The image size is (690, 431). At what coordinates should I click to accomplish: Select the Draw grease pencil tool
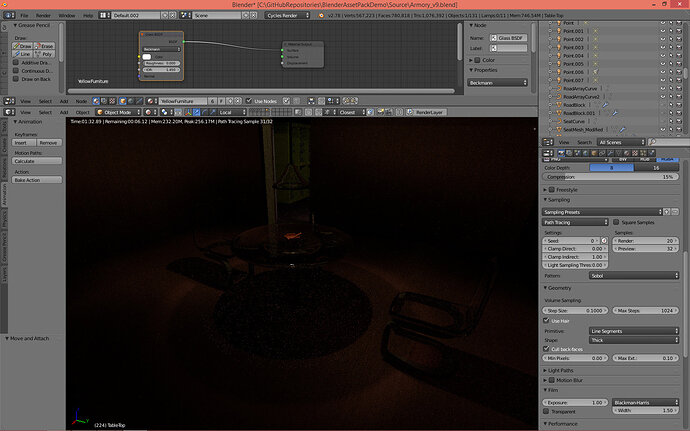(x=22, y=46)
